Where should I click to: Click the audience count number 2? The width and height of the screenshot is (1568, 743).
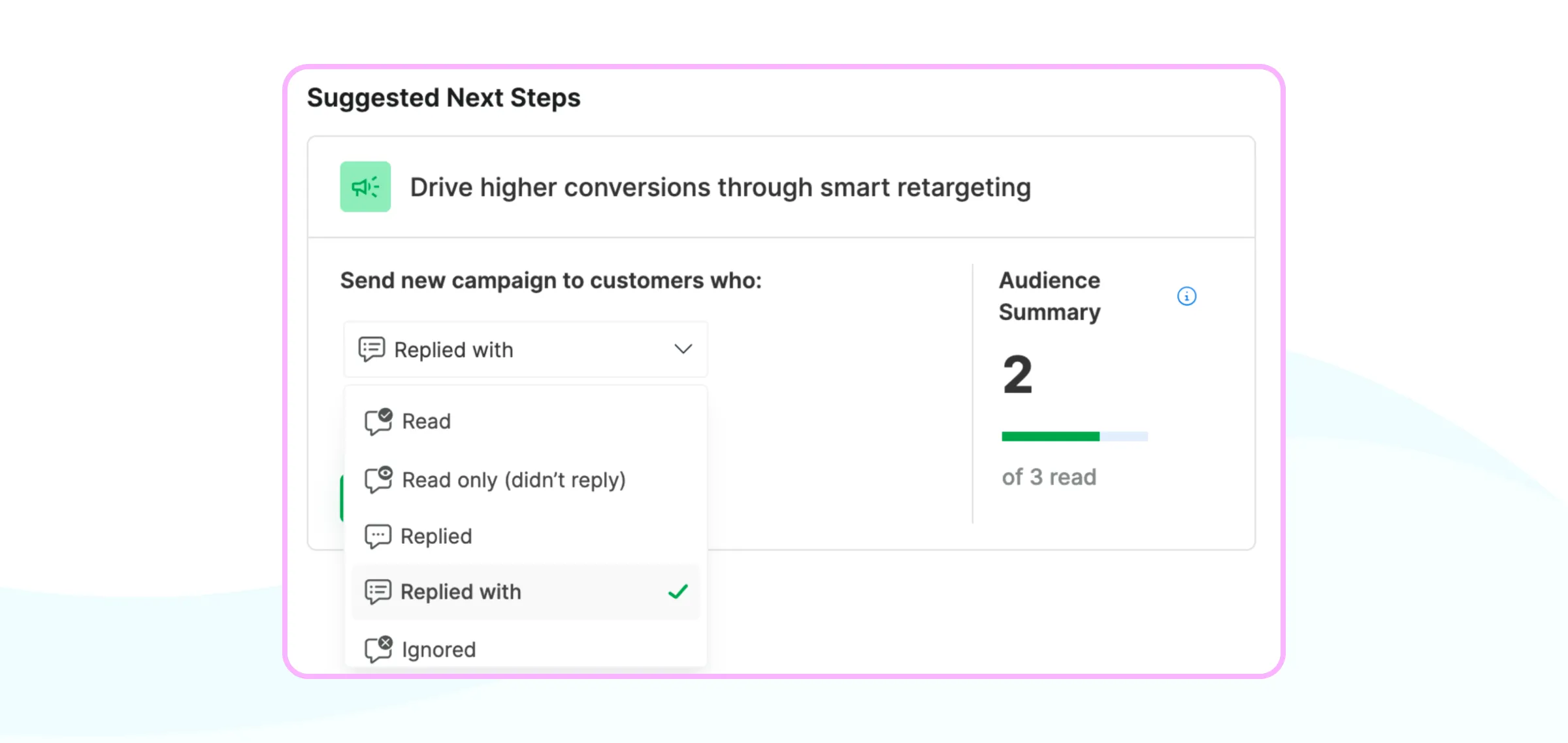click(1018, 375)
